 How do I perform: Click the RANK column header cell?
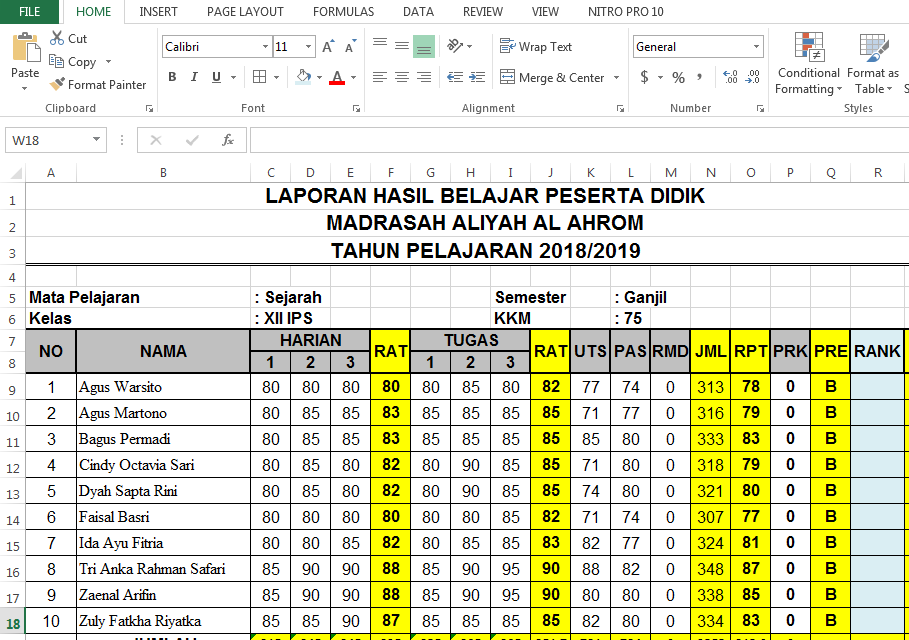pos(877,351)
